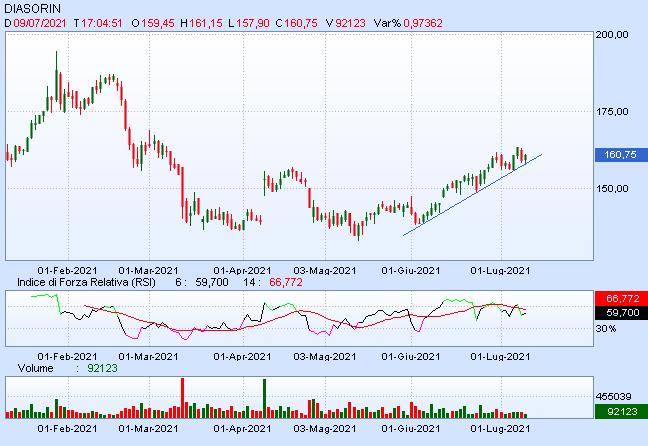Click the Indice di Forza Relativa (RSI) label
648x446 pixels.
tap(86, 282)
